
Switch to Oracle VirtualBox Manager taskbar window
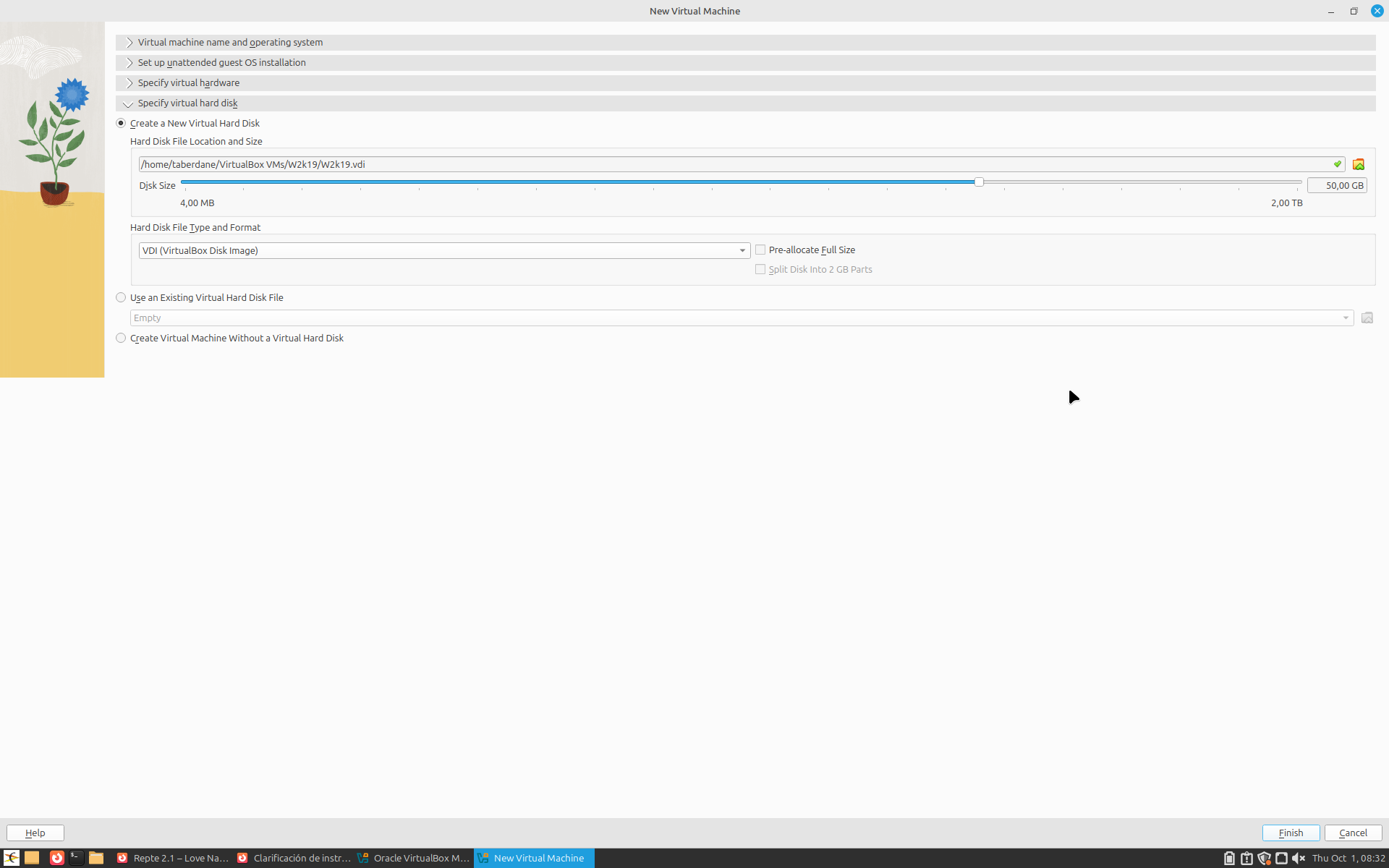click(x=413, y=858)
